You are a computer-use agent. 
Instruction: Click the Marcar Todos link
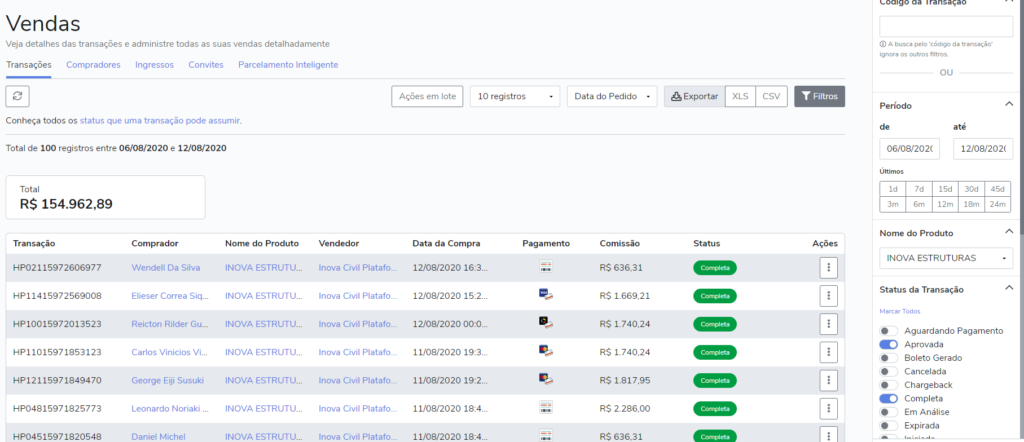click(x=899, y=311)
